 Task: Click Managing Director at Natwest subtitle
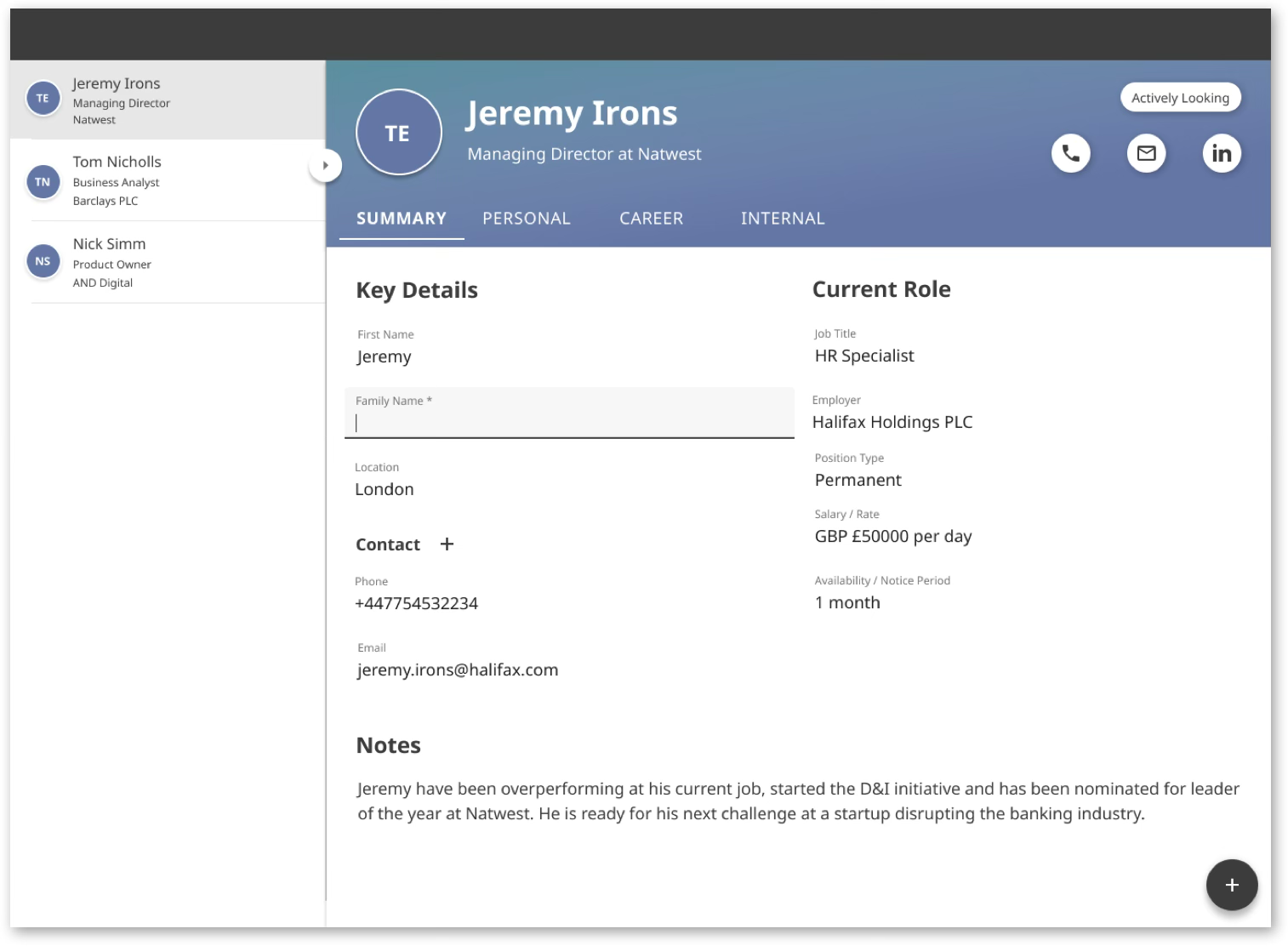[584, 154]
